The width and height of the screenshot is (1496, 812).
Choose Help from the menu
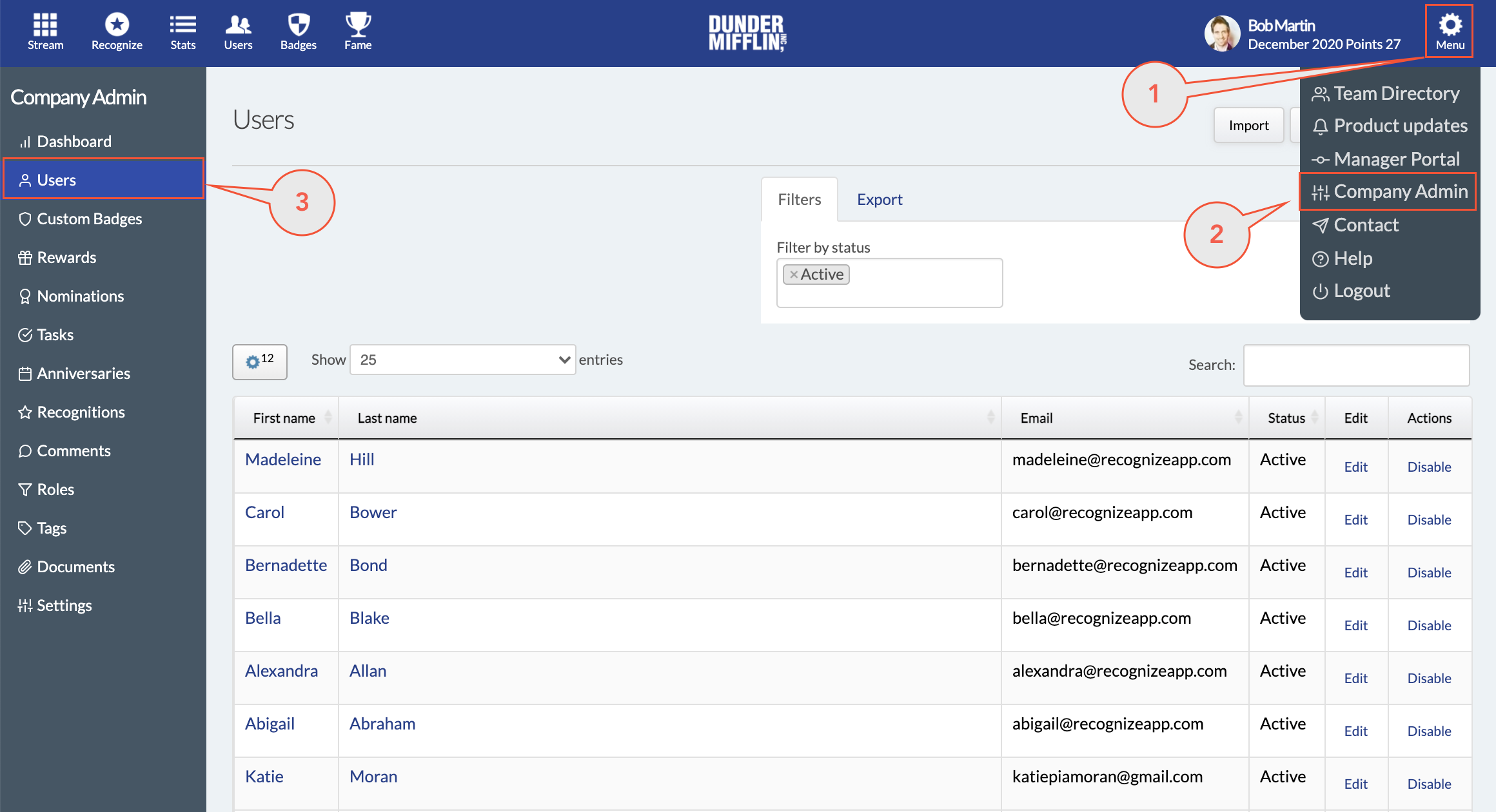coord(1343,258)
